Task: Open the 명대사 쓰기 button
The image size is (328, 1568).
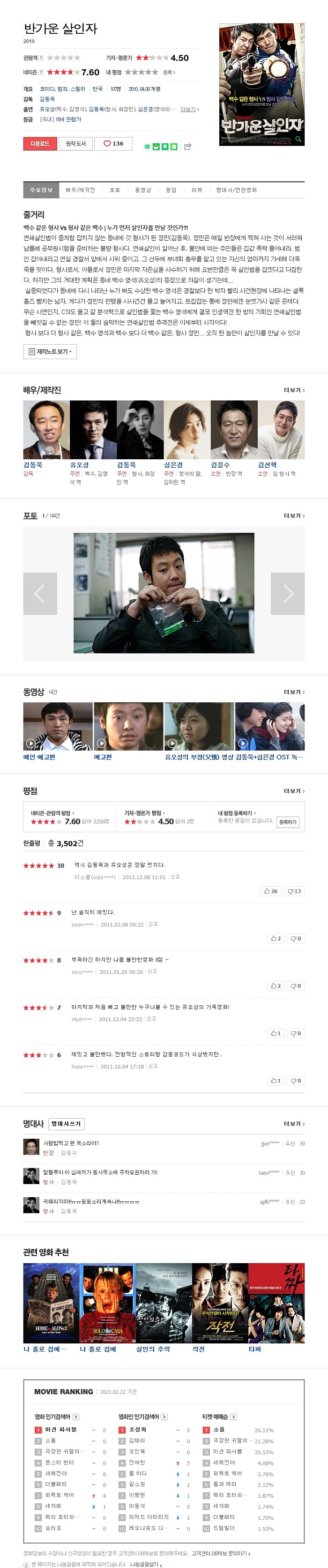Action: (x=66, y=1124)
